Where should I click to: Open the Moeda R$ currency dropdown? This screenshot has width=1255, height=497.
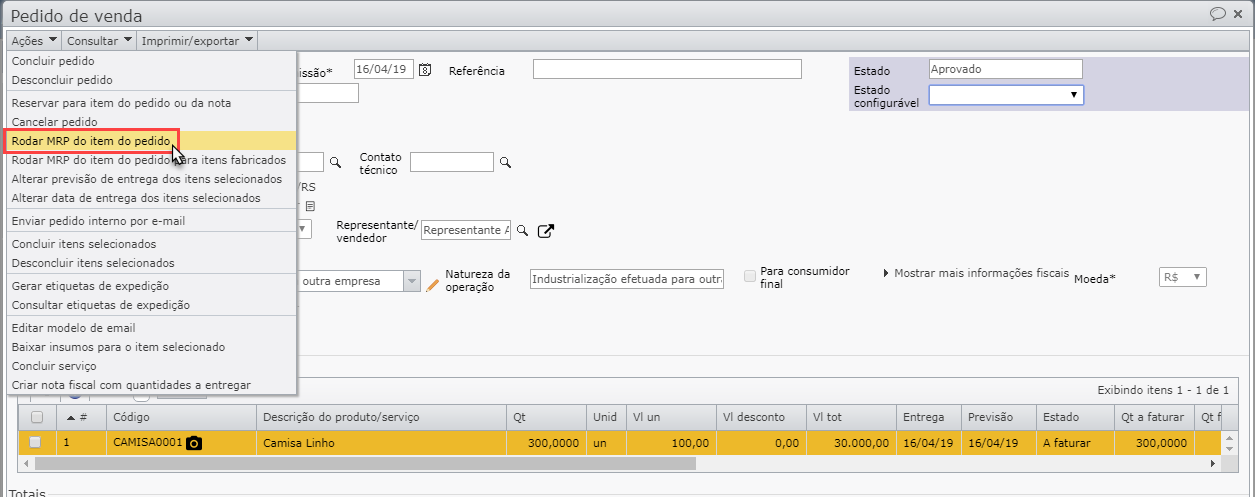1183,277
